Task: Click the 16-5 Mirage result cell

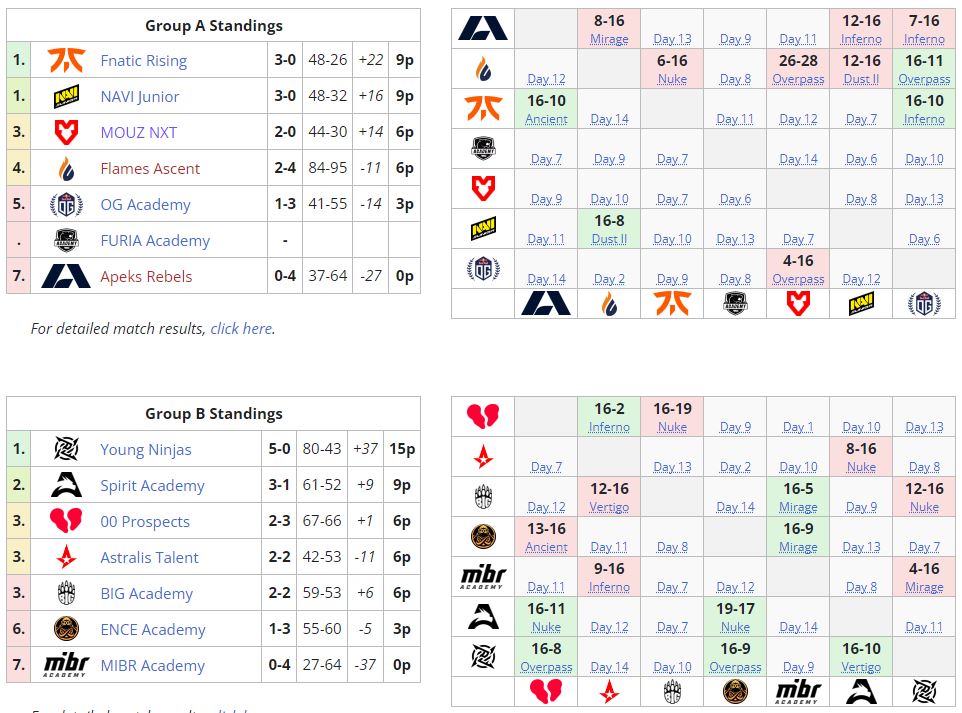Action: 798,497
